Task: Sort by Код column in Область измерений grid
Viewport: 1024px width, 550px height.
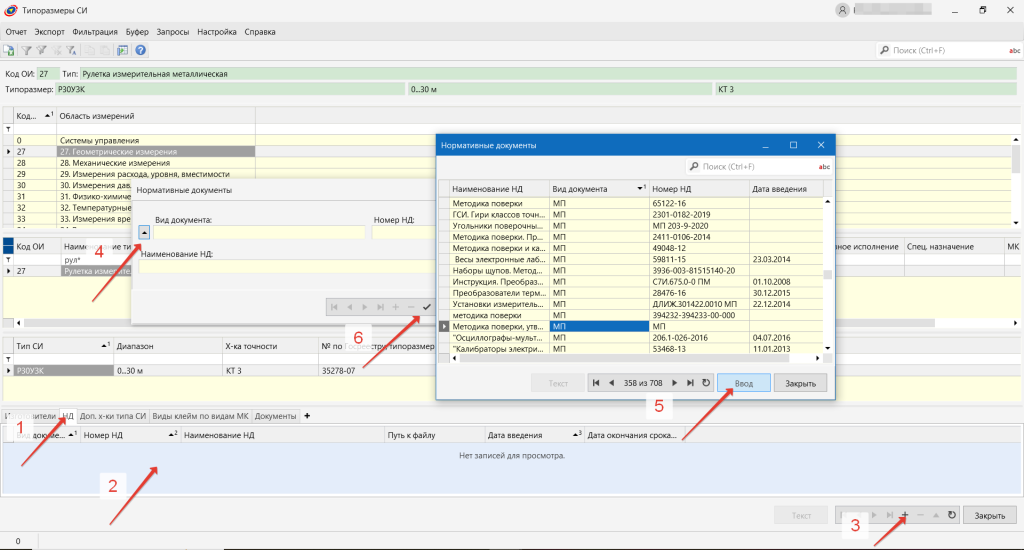Action: pos(35,116)
